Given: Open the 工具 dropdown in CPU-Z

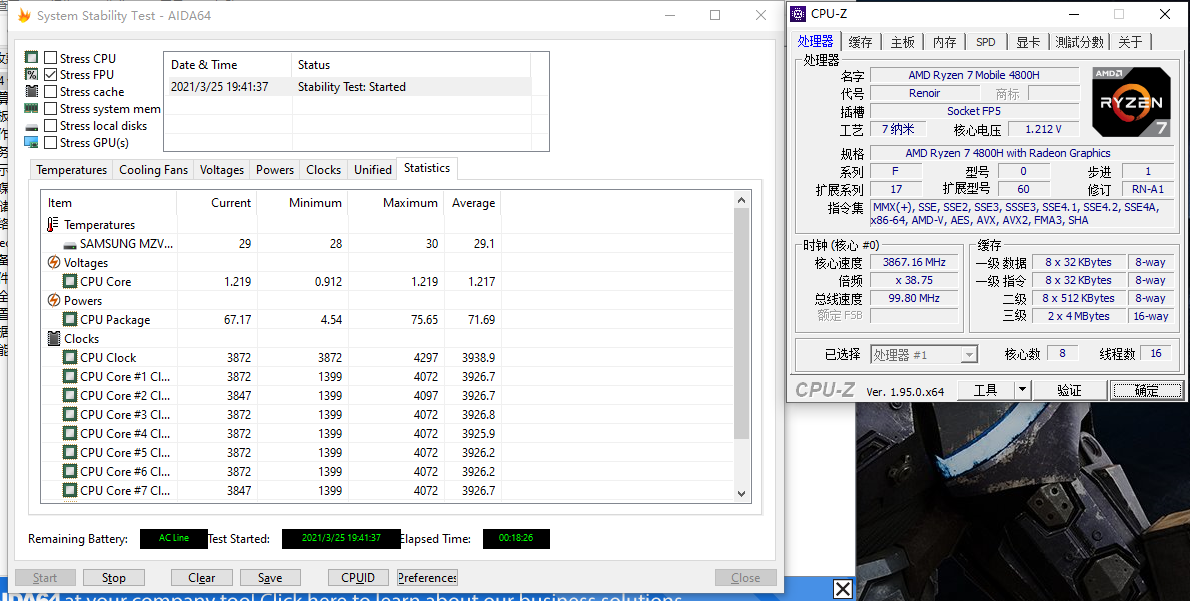Looking at the screenshot, I should point(1024,390).
